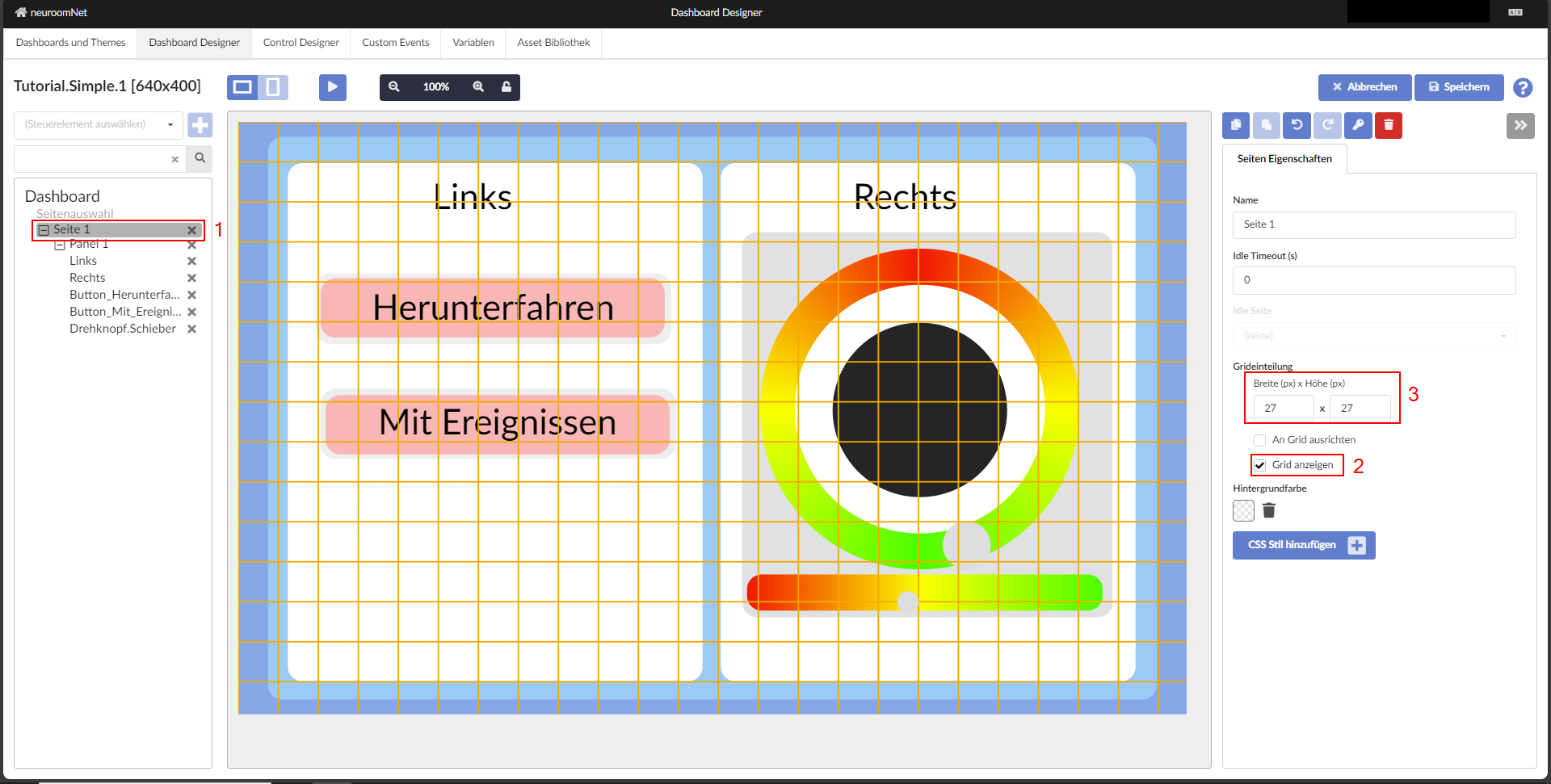Image resolution: width=1551 pixels, height=784 pixels.
Task: Click the Hintergrundfarbe color swatch
Action: (x=1243, y=510)
